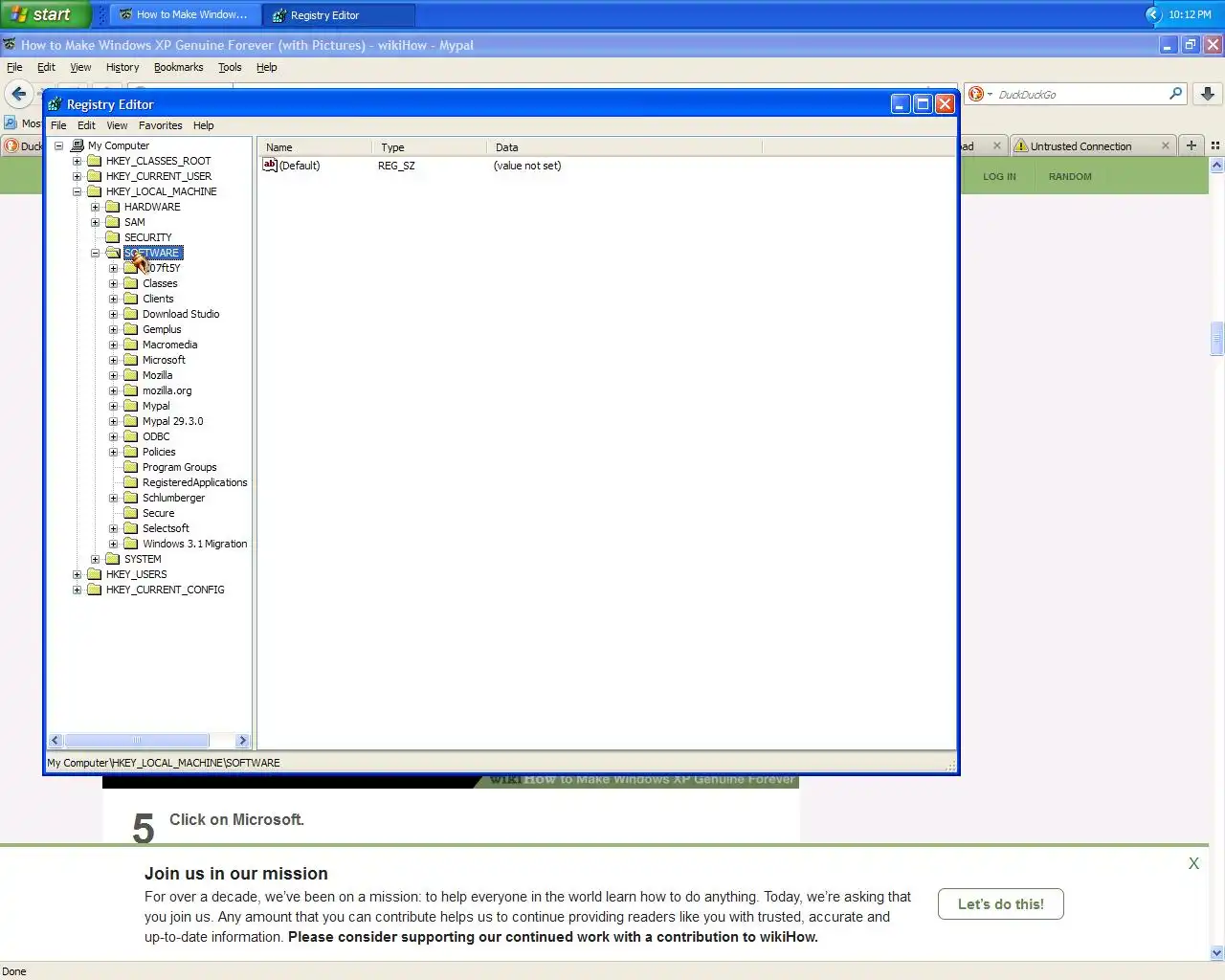Click the browser downloads arrow icon
Image resolution: width=1225 pixels, height=980 pixels.
point(1208,94)
